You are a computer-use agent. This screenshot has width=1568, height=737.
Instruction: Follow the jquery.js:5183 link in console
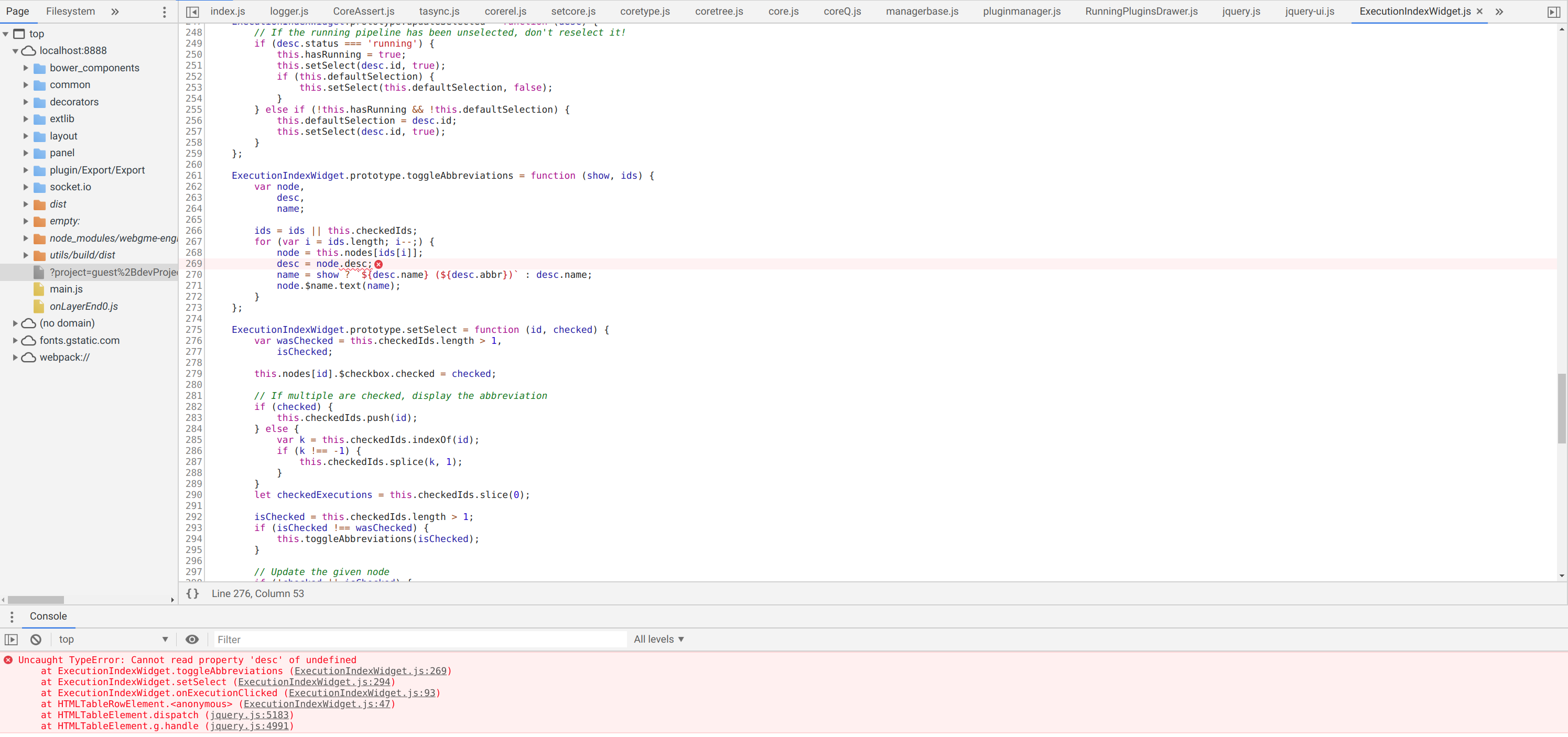tap(250, 715)
